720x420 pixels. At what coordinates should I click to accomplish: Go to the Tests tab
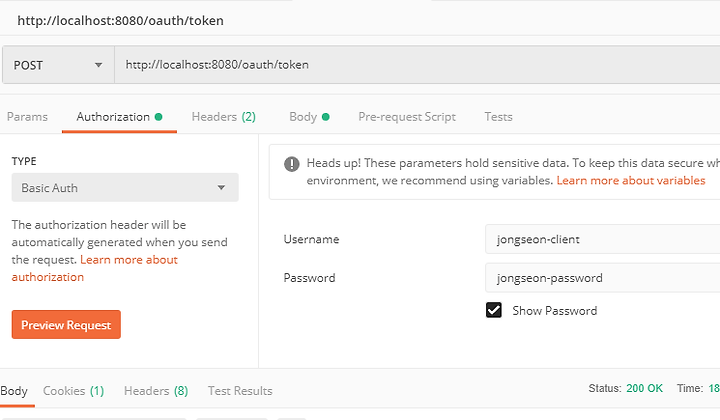(498, 117)
